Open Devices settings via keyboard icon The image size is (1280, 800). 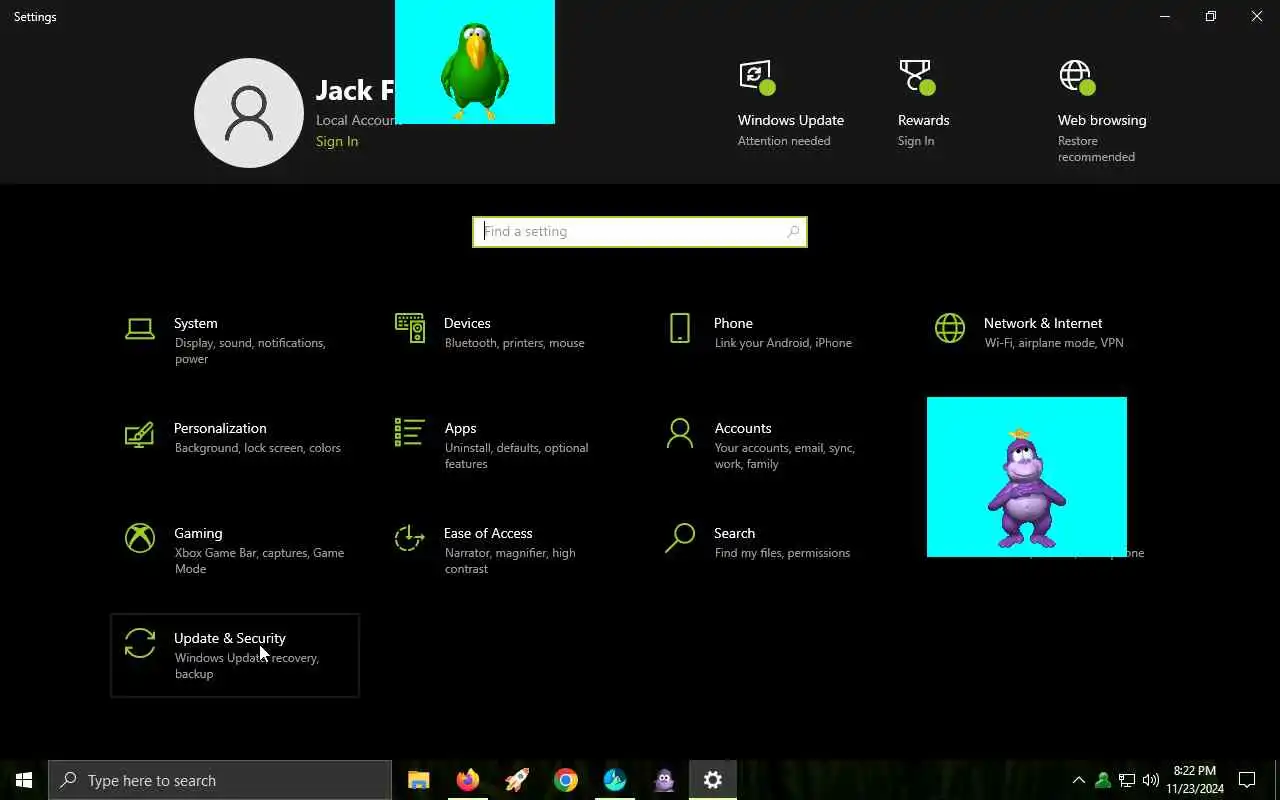pos(410,328)
